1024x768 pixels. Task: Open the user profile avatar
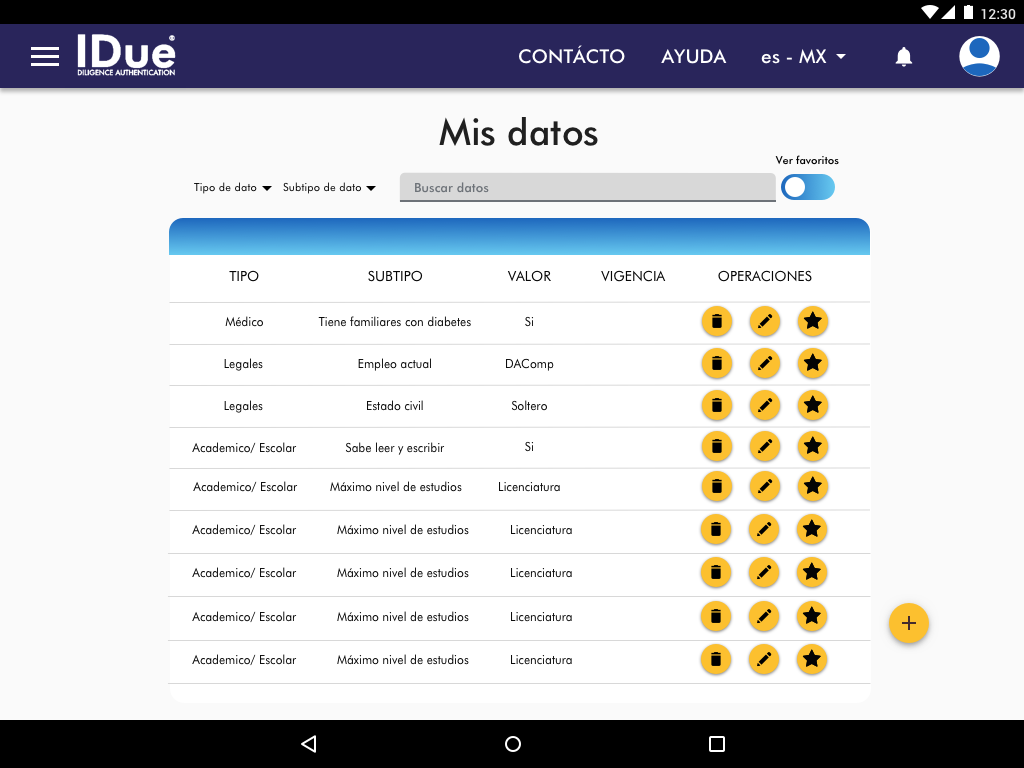pyautogui.click(x=979, y=57)
